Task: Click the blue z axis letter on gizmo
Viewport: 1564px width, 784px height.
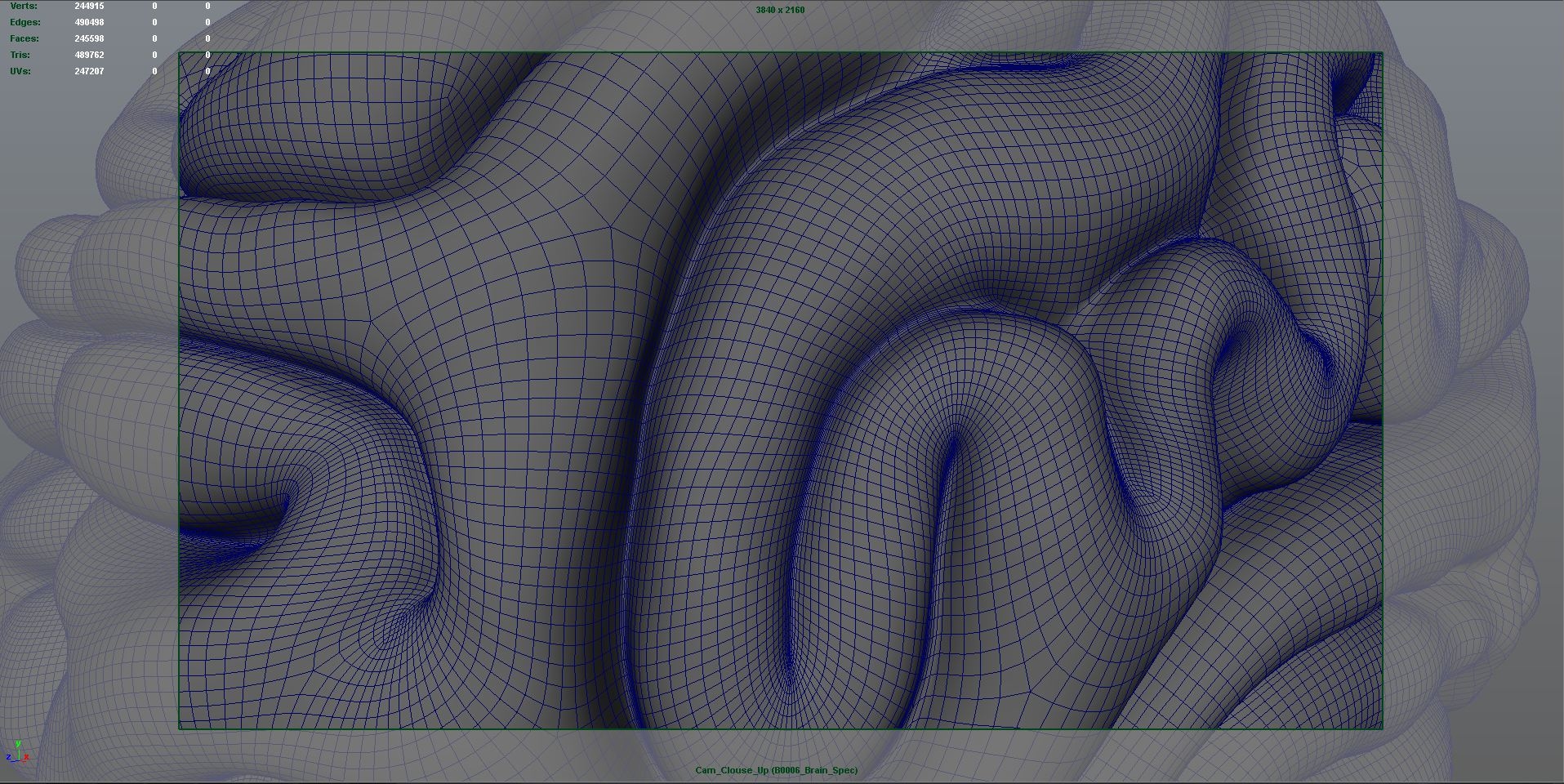Action: pyautogui.click(x=9, y=757)
